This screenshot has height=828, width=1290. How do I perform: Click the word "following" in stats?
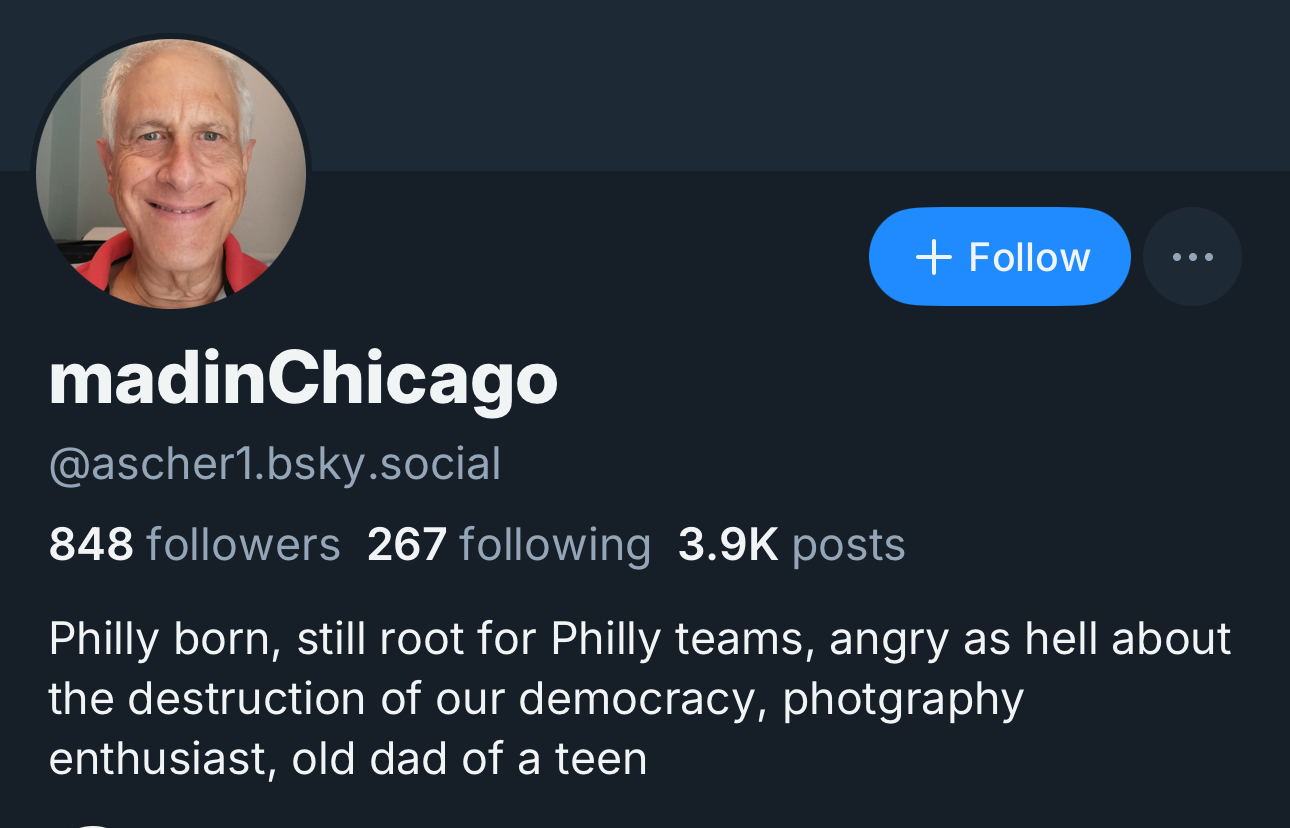point(555,545)
